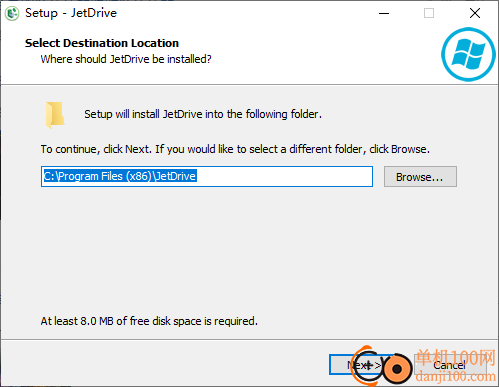Click the orange danji100 watermark logo

click(x=382, y=367)
